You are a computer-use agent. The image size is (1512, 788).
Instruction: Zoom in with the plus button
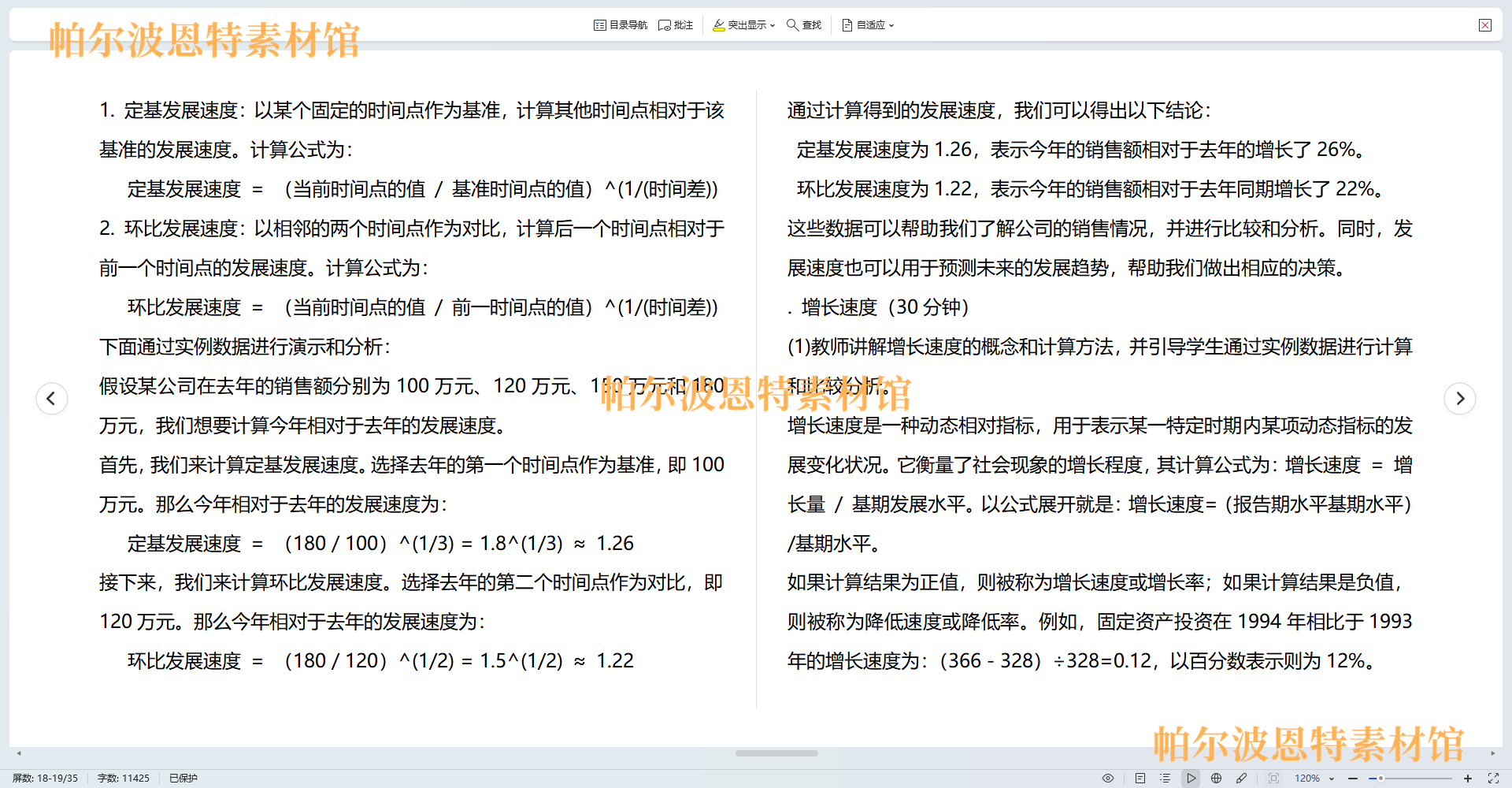click(x=1468, y=778)
